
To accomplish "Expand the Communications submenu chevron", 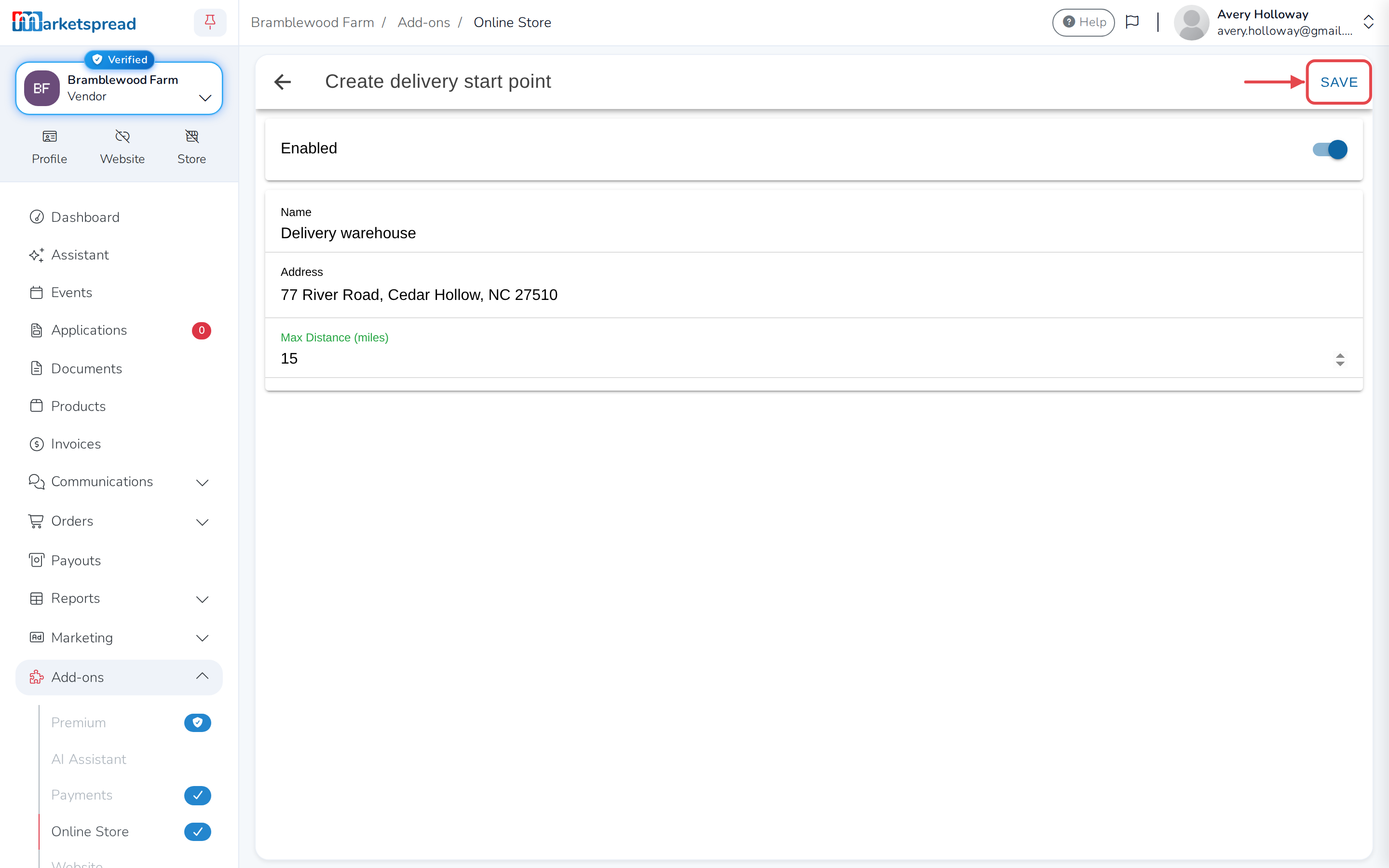I will (202, 482).
